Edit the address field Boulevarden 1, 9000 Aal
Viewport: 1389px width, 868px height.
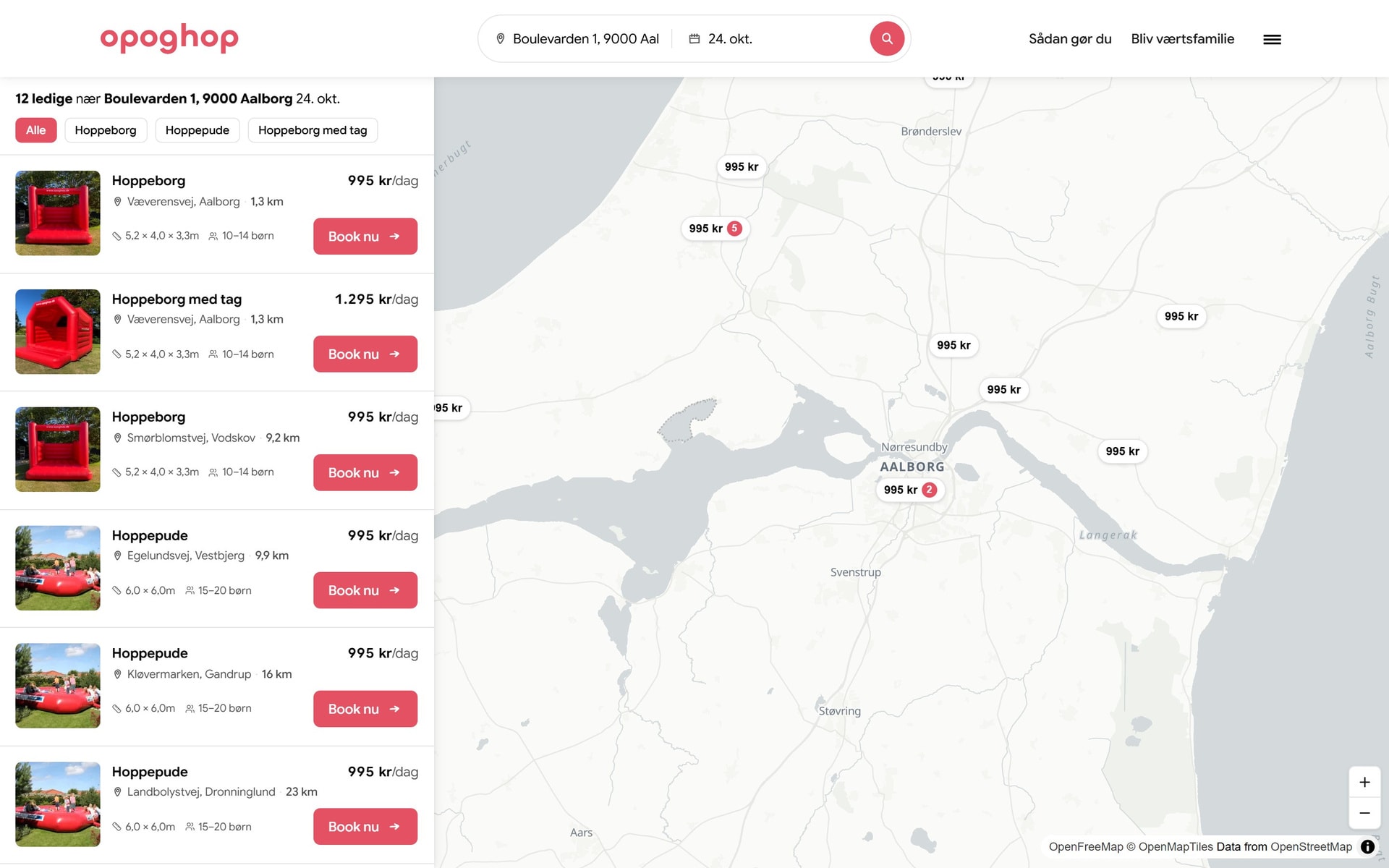(x=586, y=39)
